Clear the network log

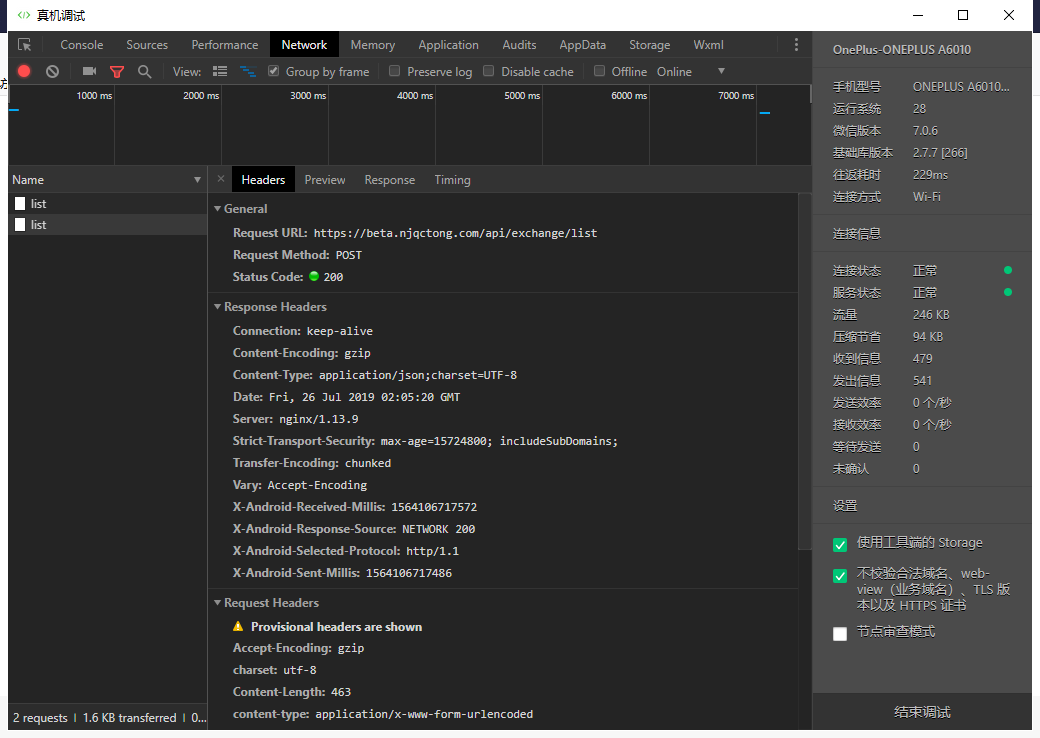[52, 72]
